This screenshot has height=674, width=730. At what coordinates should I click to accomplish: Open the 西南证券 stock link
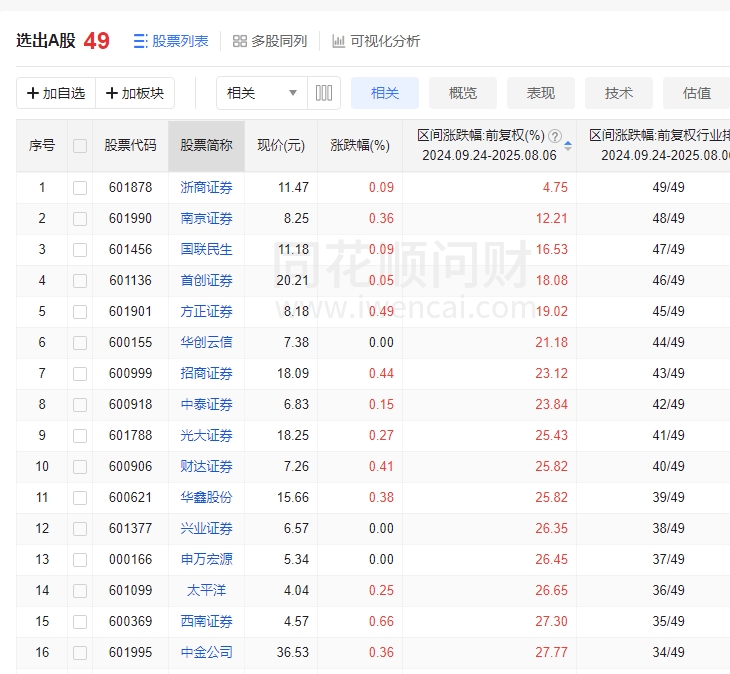[206, 621]
